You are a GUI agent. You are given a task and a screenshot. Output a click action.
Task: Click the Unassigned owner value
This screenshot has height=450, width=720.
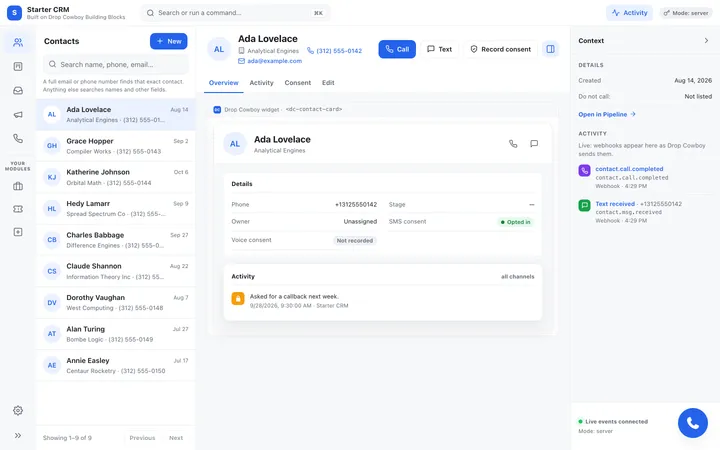click(360, 221)
